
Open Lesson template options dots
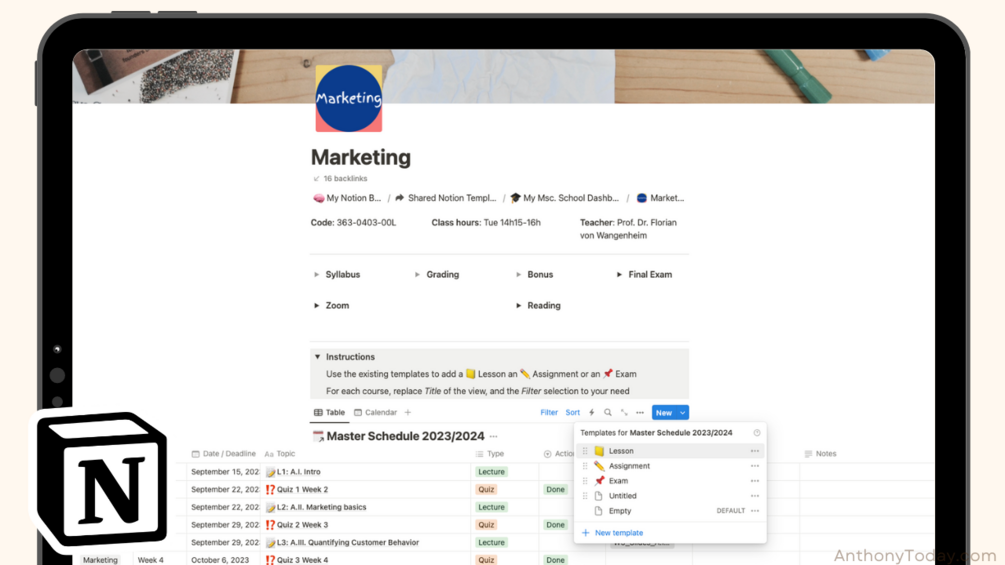click(x=755, y=451)
